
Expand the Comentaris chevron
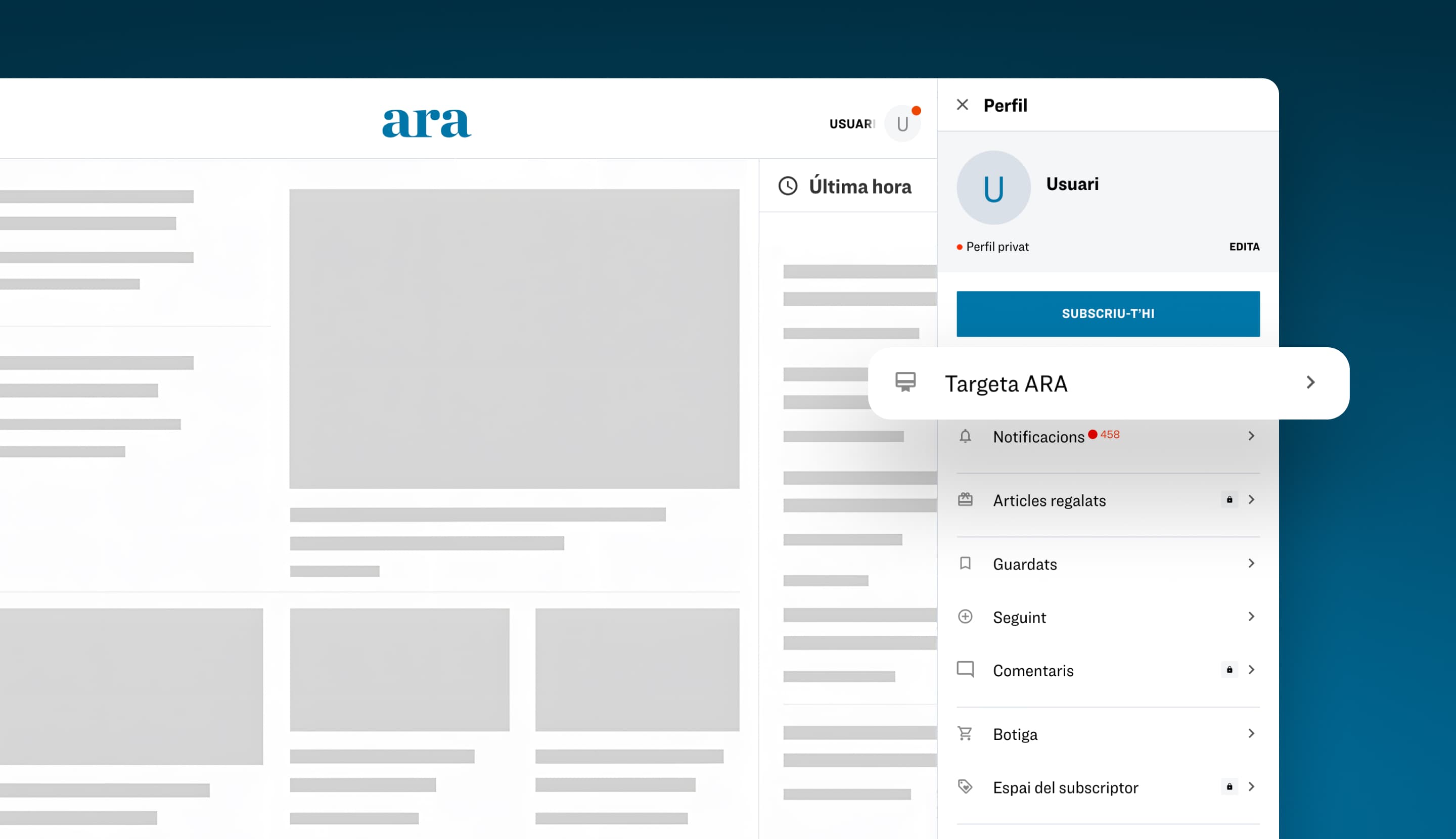coord(1251,670)
